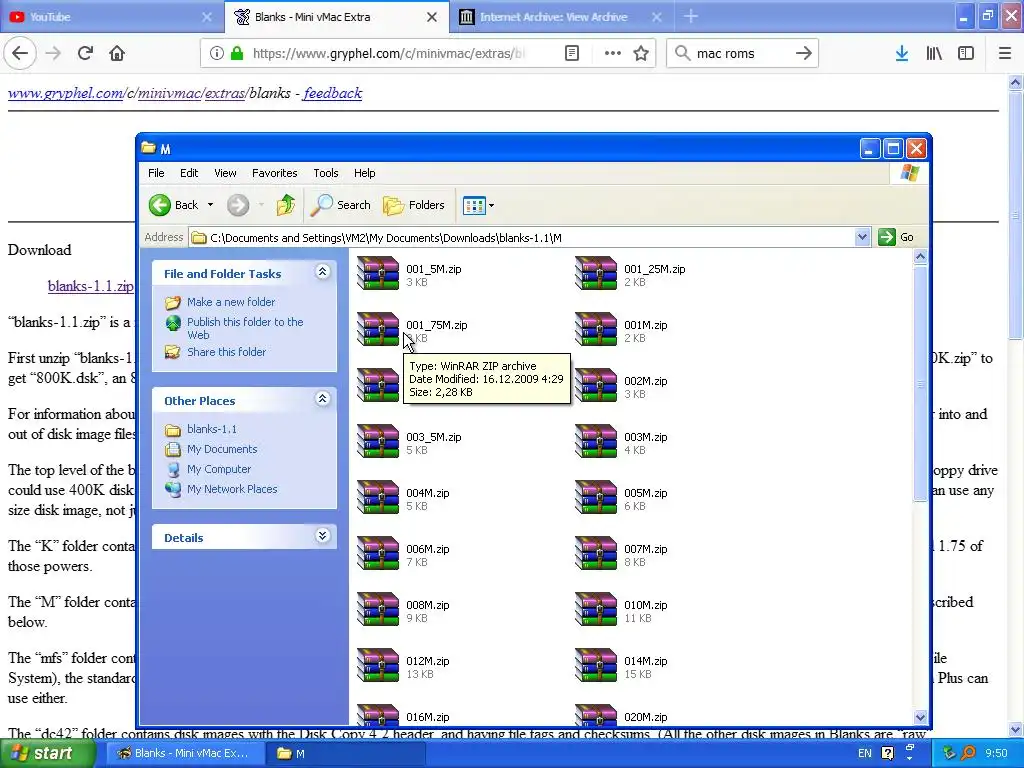Open blanks-1.1 in Other Places

tap(212, 429)
